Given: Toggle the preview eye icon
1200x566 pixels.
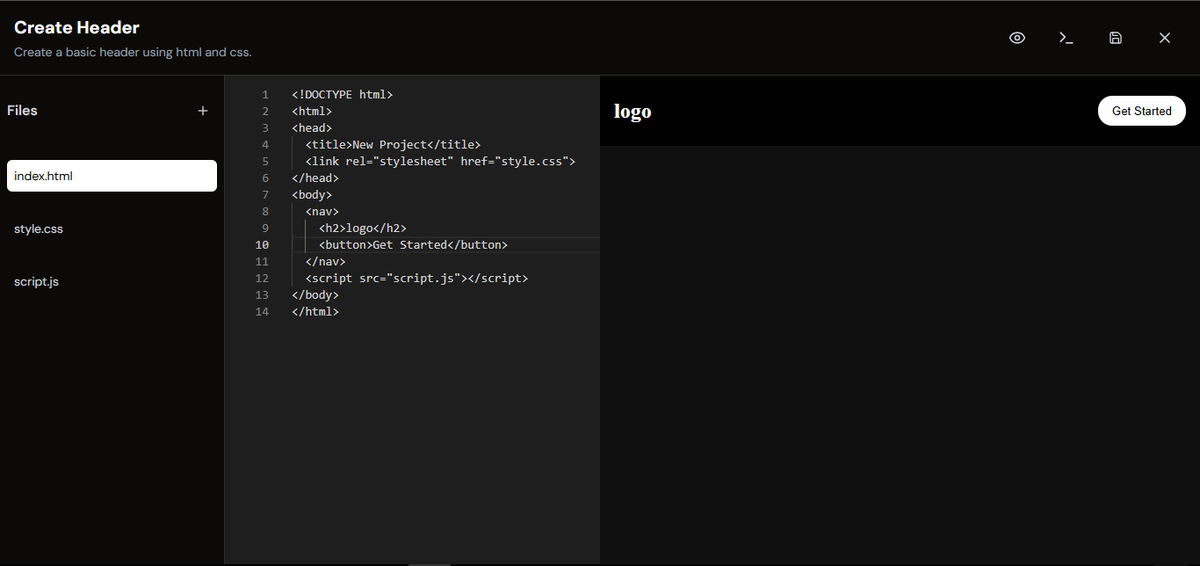Looking at the screenshot, I should click(x=1017, y=38).
